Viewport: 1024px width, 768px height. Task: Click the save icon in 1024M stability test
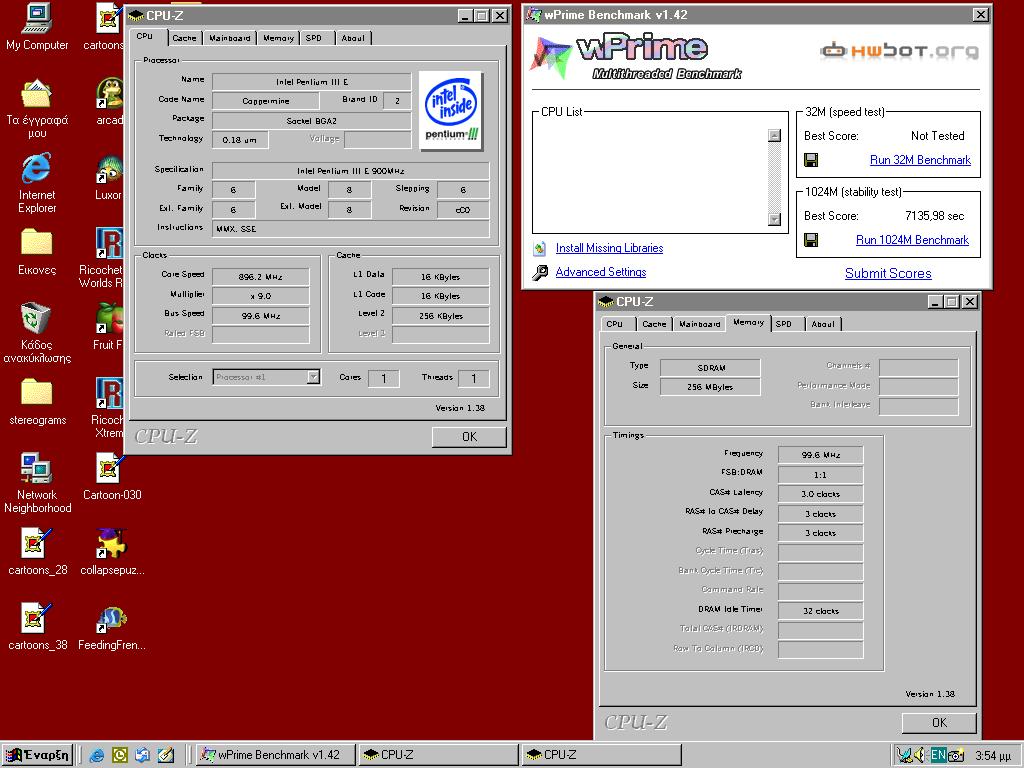(811, 240)
